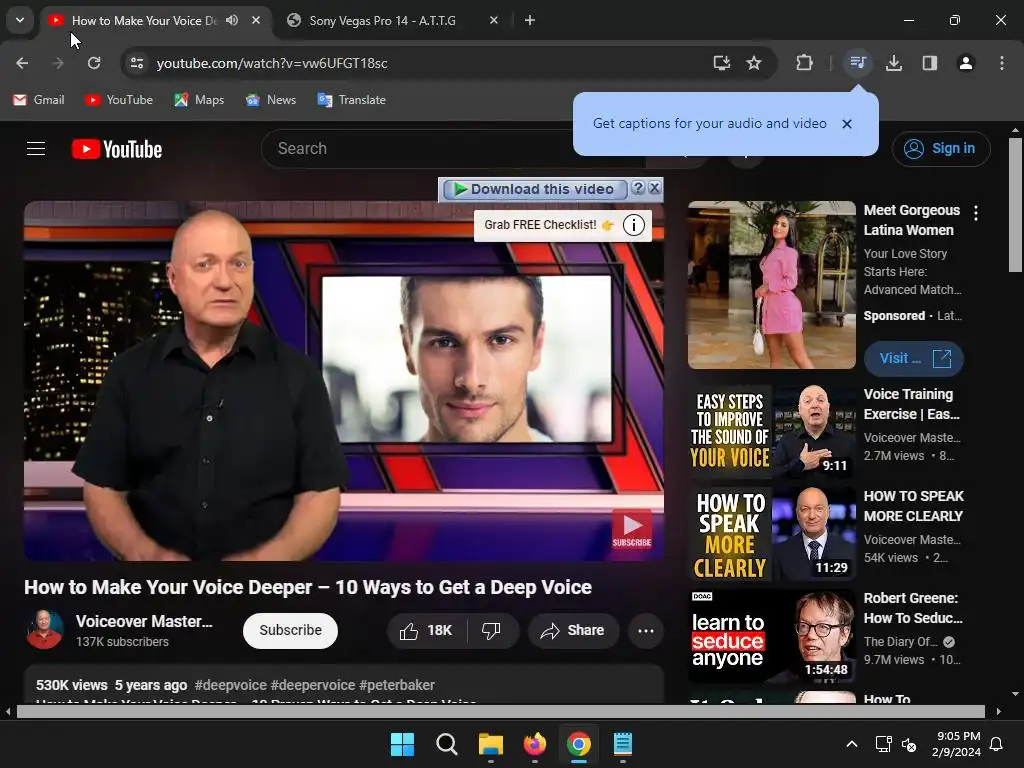The width and height of the screenshot is (1024, 768).
Task: Reload the current page
Action: [x=94, y=63]
